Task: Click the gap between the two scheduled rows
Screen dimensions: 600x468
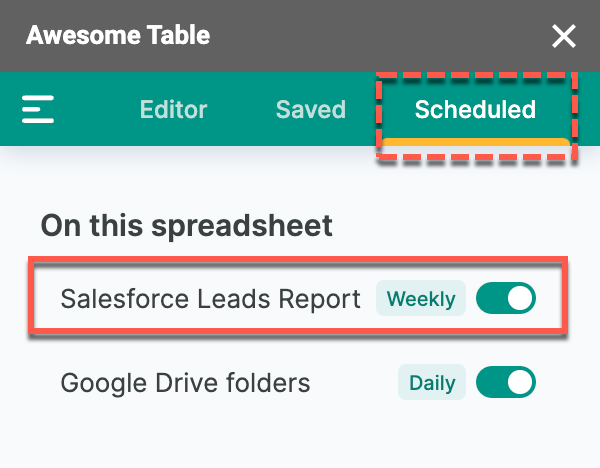Action: (x=298, y=350)
